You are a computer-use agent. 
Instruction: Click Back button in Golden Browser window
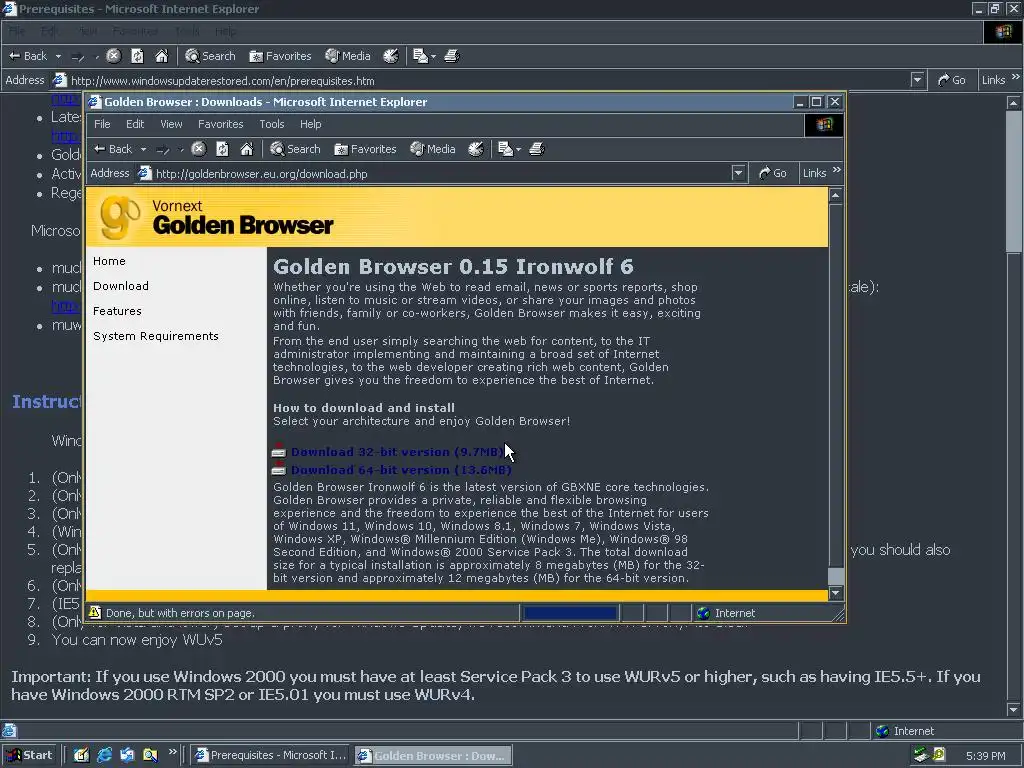[x=113, y=149]
